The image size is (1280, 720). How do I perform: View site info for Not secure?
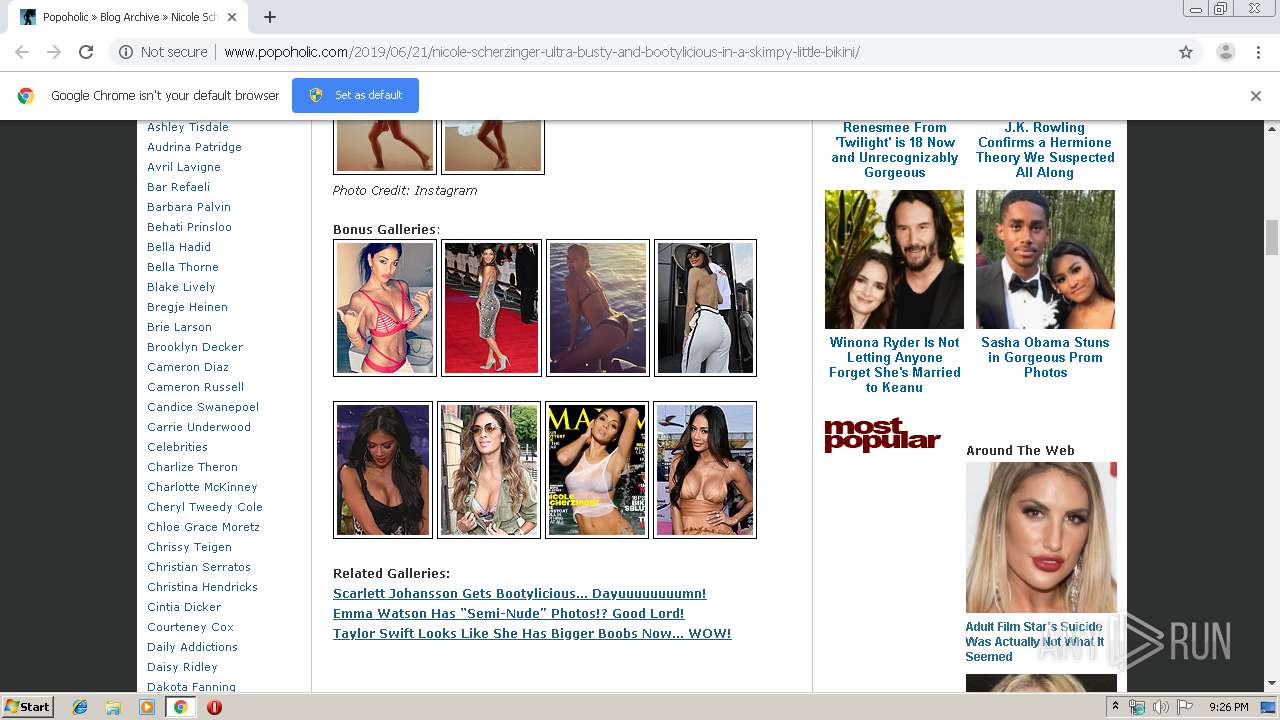pos(163,52)
